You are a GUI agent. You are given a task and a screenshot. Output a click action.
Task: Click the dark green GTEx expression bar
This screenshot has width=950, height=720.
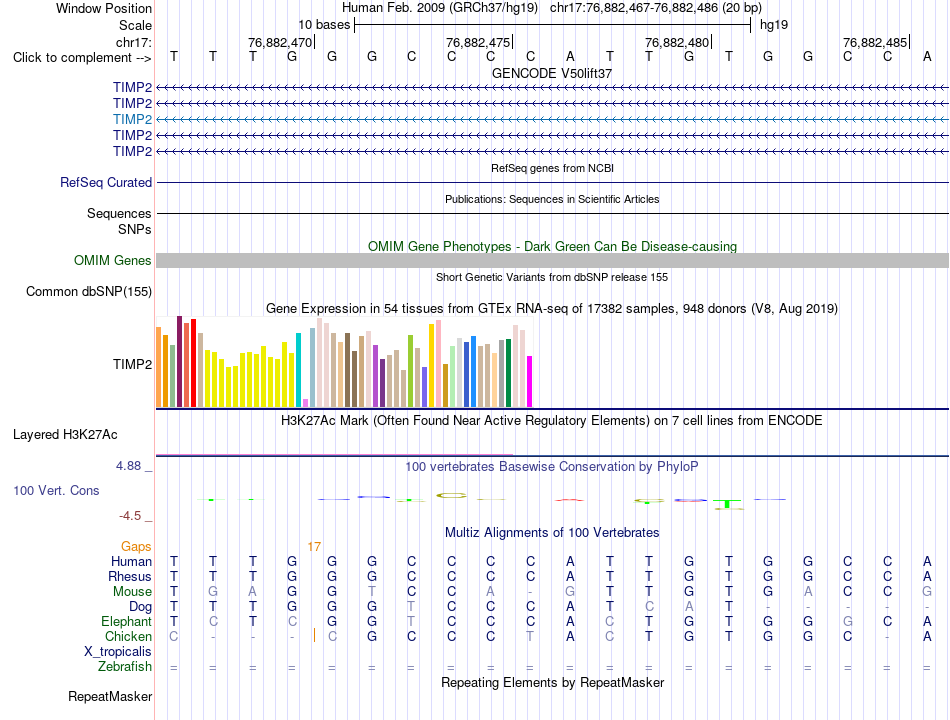pyautogui.click(x=508, y=373)
